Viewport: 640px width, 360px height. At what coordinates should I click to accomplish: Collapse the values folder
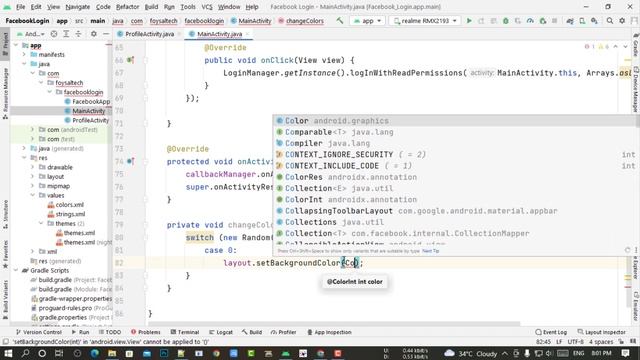tap(32, 195)
